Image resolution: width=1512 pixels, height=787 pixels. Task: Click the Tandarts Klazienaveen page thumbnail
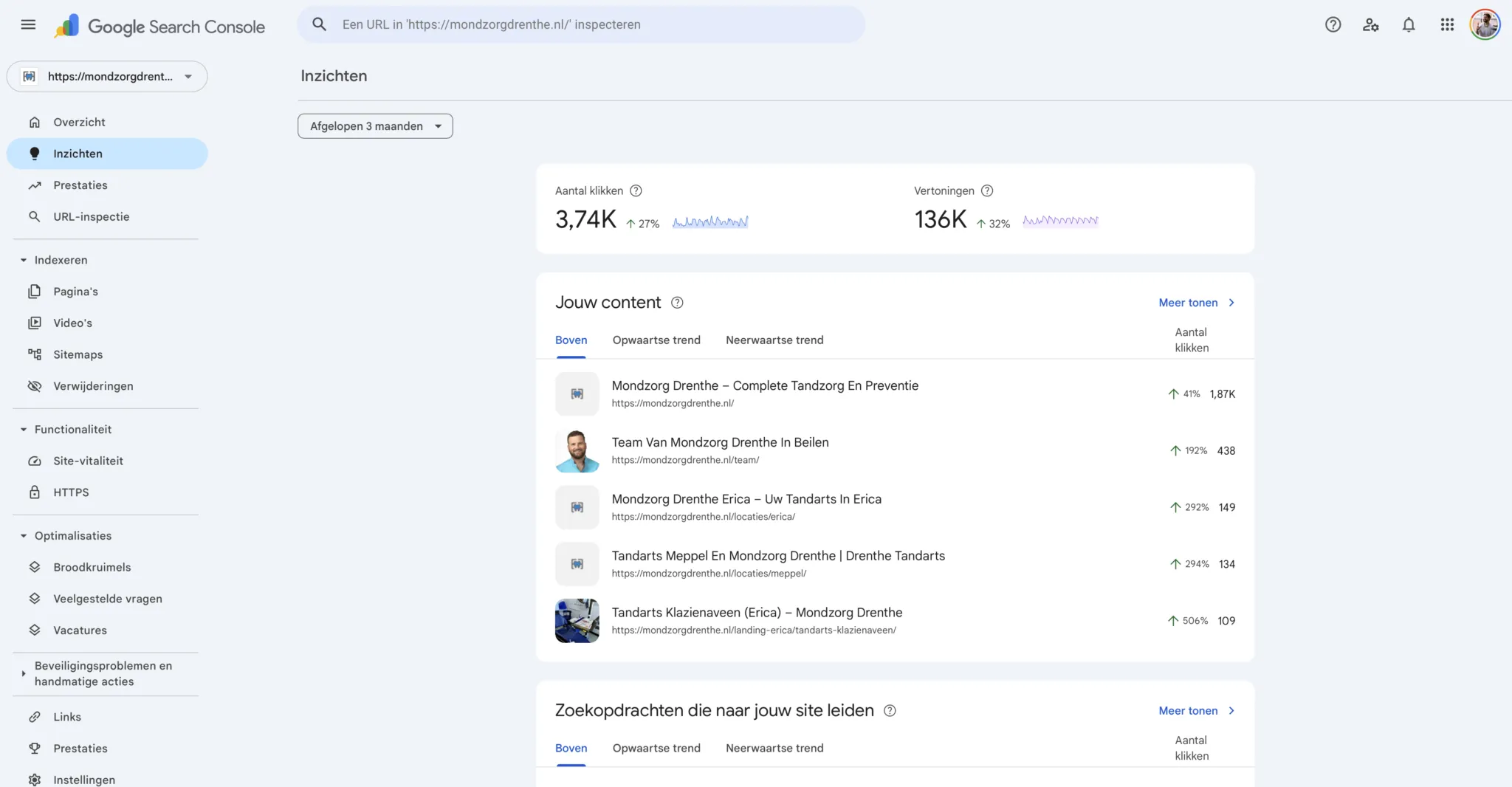[x=577, y=621]
